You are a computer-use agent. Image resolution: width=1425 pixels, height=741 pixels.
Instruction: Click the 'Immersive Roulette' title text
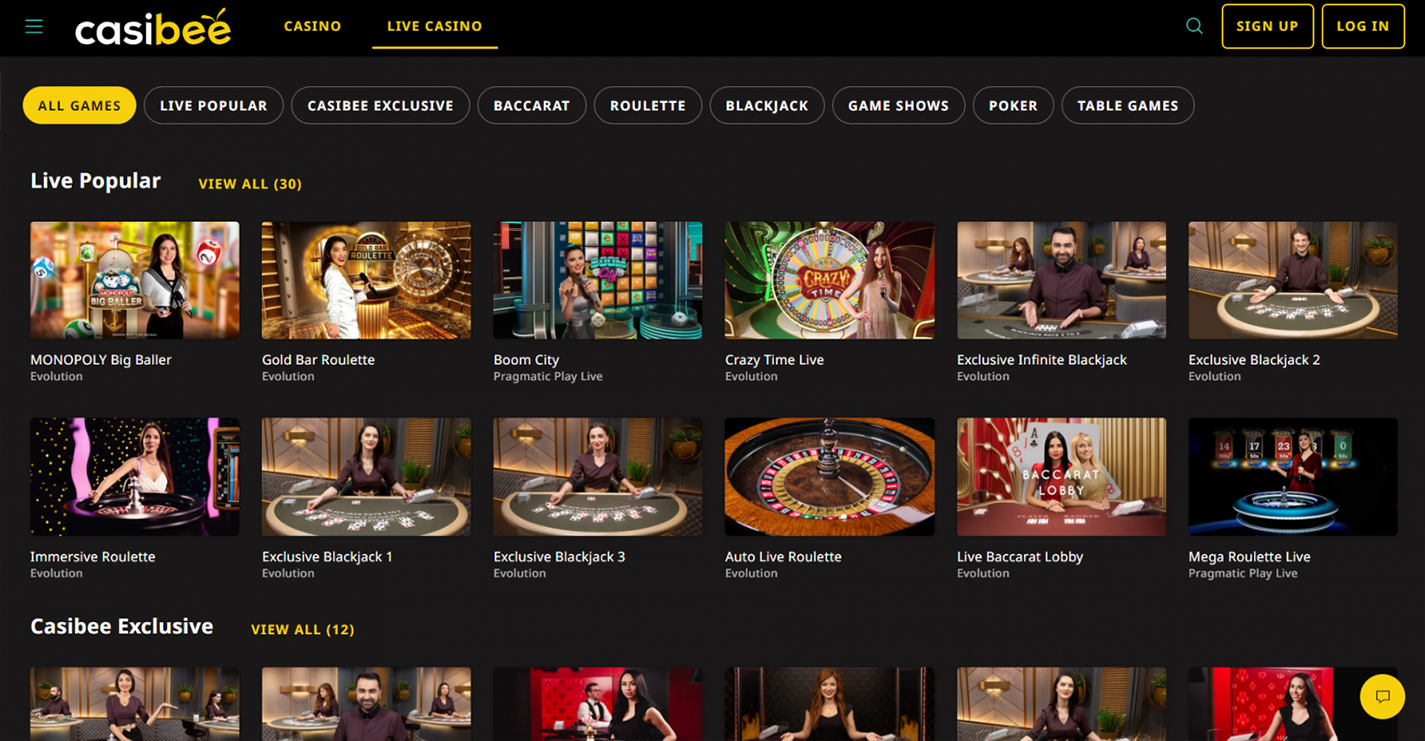93,557
